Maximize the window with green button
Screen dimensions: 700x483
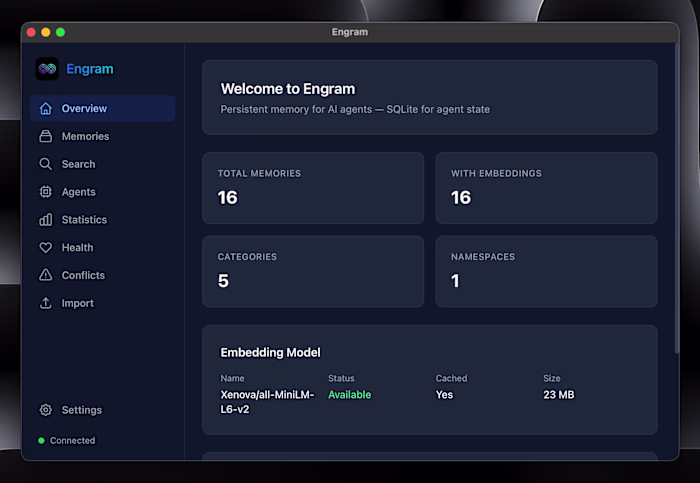coord(60,32)
